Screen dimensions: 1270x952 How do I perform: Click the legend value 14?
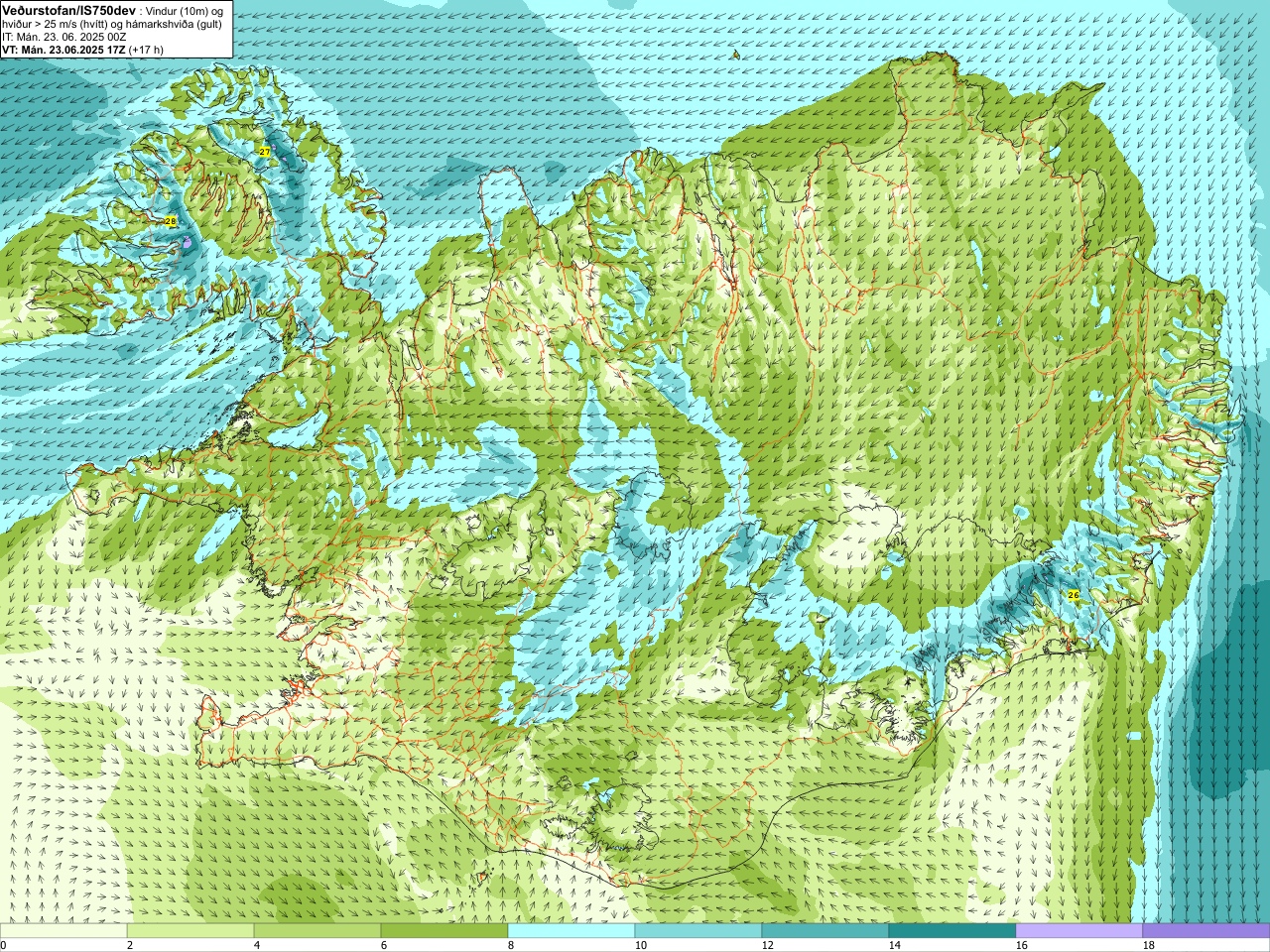894,945
